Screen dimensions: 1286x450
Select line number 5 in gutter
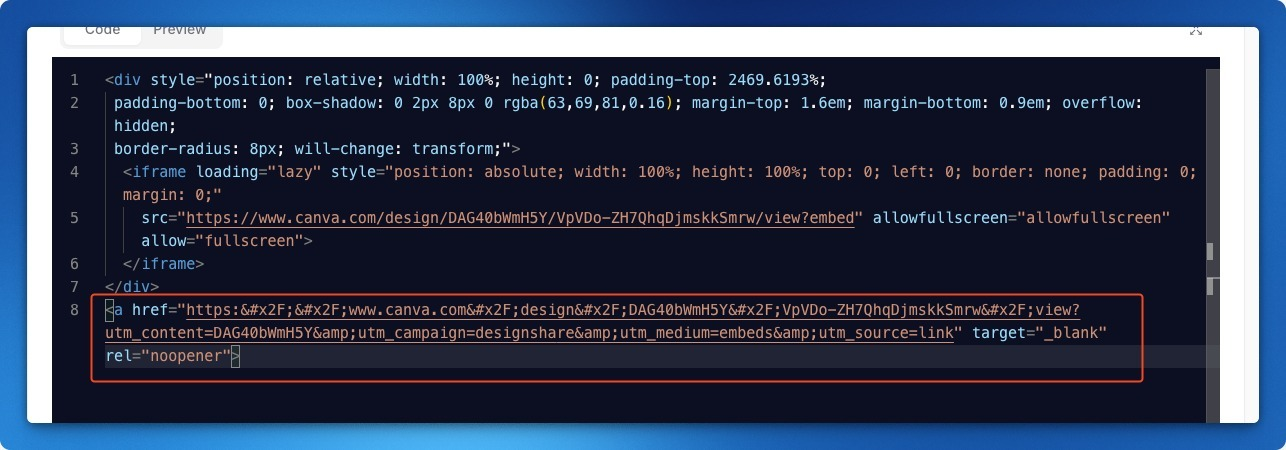click(75, 218)
